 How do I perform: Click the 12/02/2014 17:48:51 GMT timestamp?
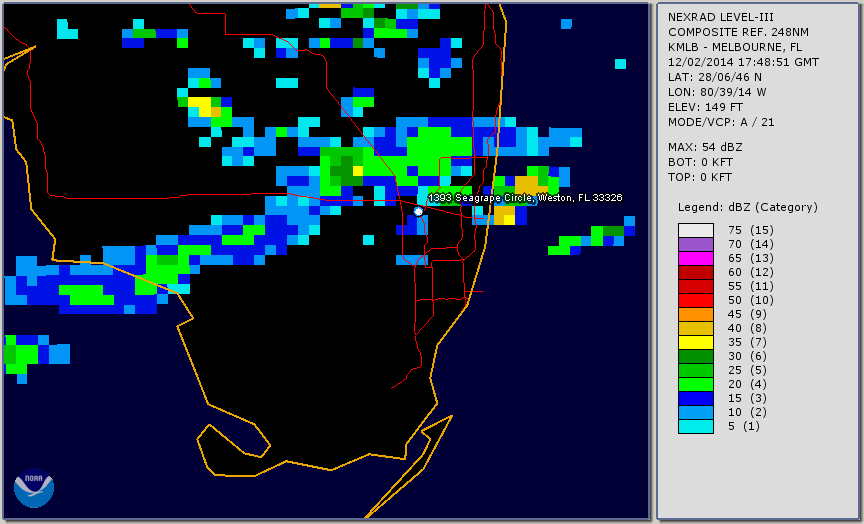[x=743, y=62]
